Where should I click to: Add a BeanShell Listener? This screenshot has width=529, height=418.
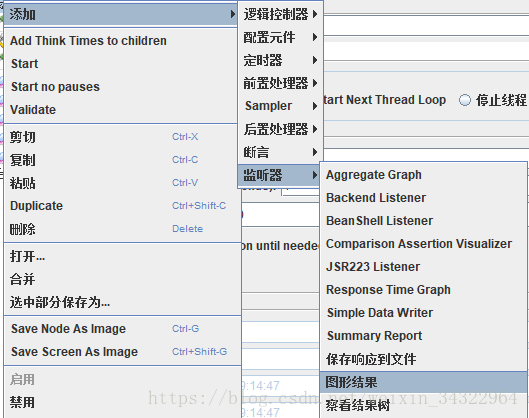(423, 221)
